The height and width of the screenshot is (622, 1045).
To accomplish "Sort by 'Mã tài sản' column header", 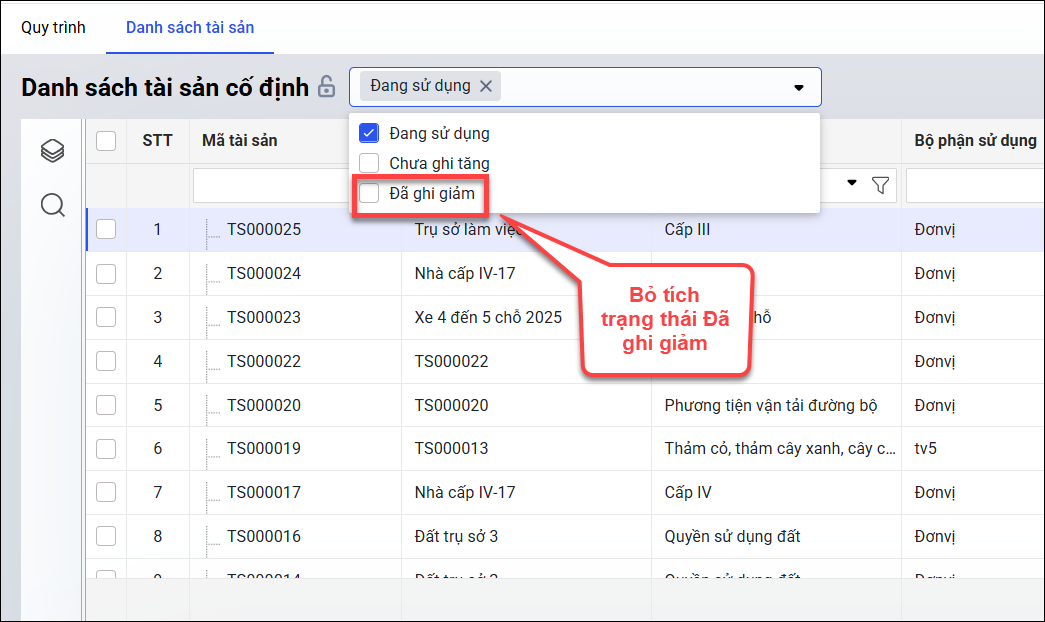I will coord(240,141).
